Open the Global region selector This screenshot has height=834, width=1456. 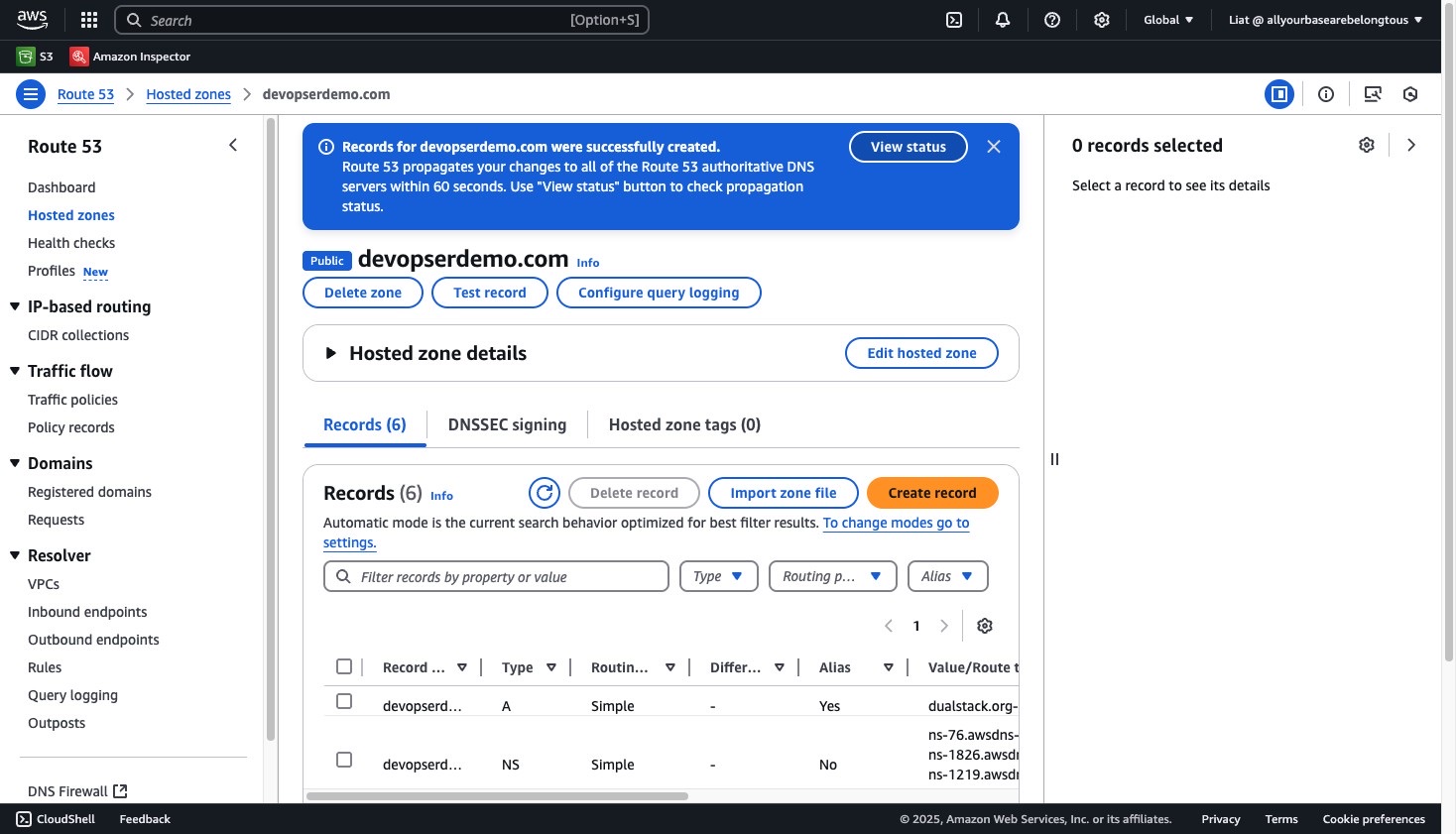coord(1168,20)
